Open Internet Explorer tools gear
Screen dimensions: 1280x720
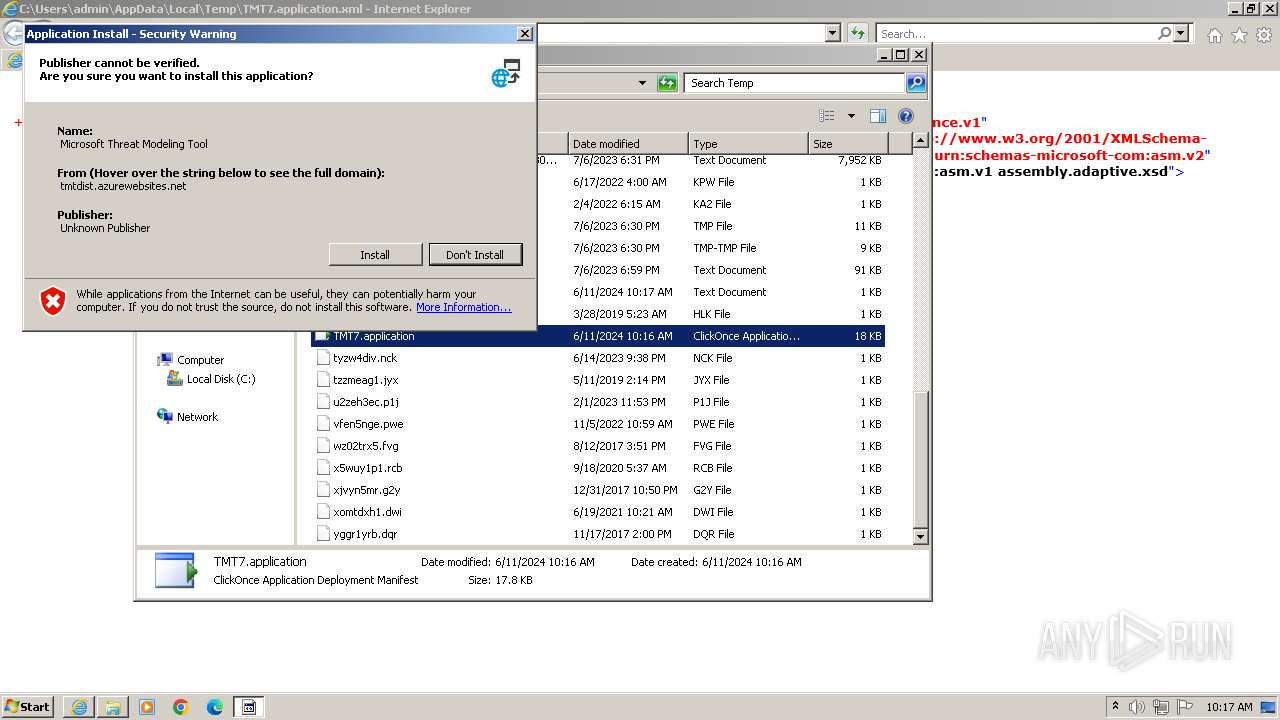coord(1264,35)
